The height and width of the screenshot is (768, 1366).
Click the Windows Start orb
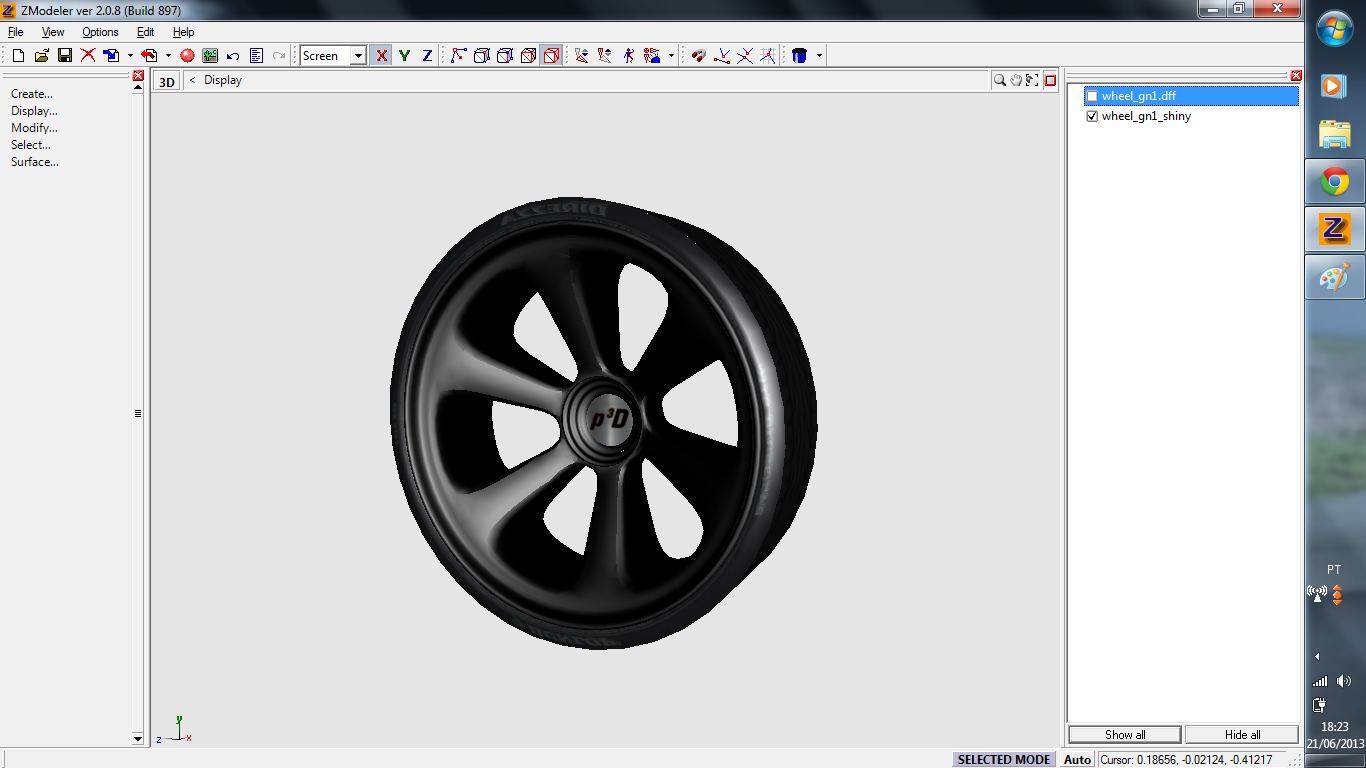pyautogui.click(x=1335, y=28)
